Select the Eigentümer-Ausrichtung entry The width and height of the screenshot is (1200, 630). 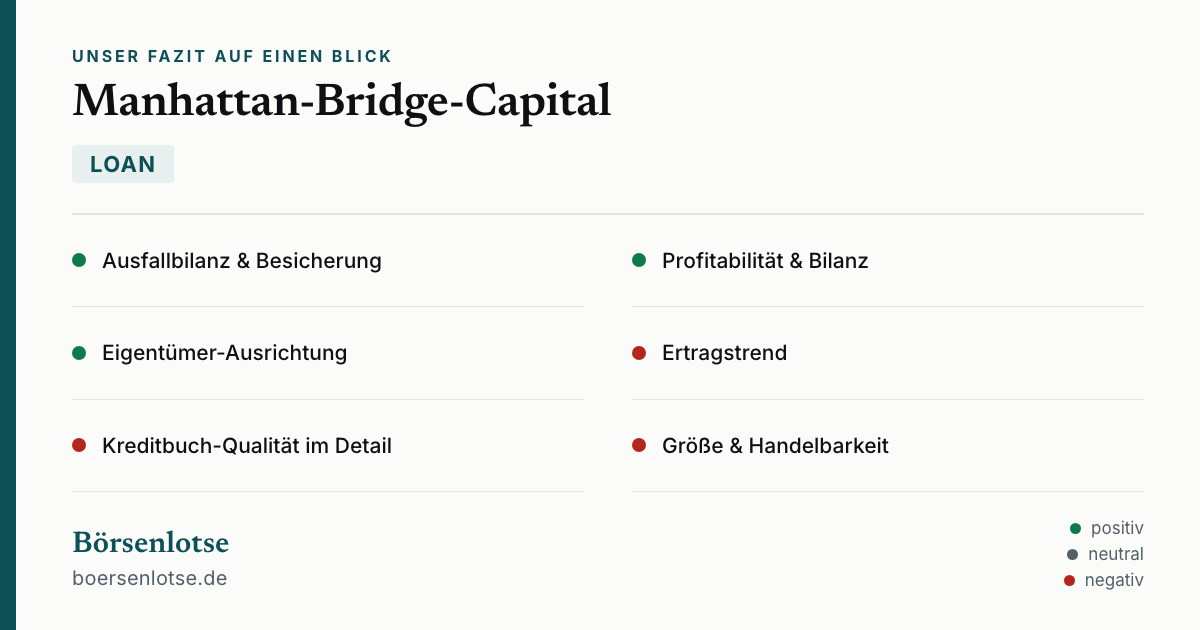tap(225, 353)
